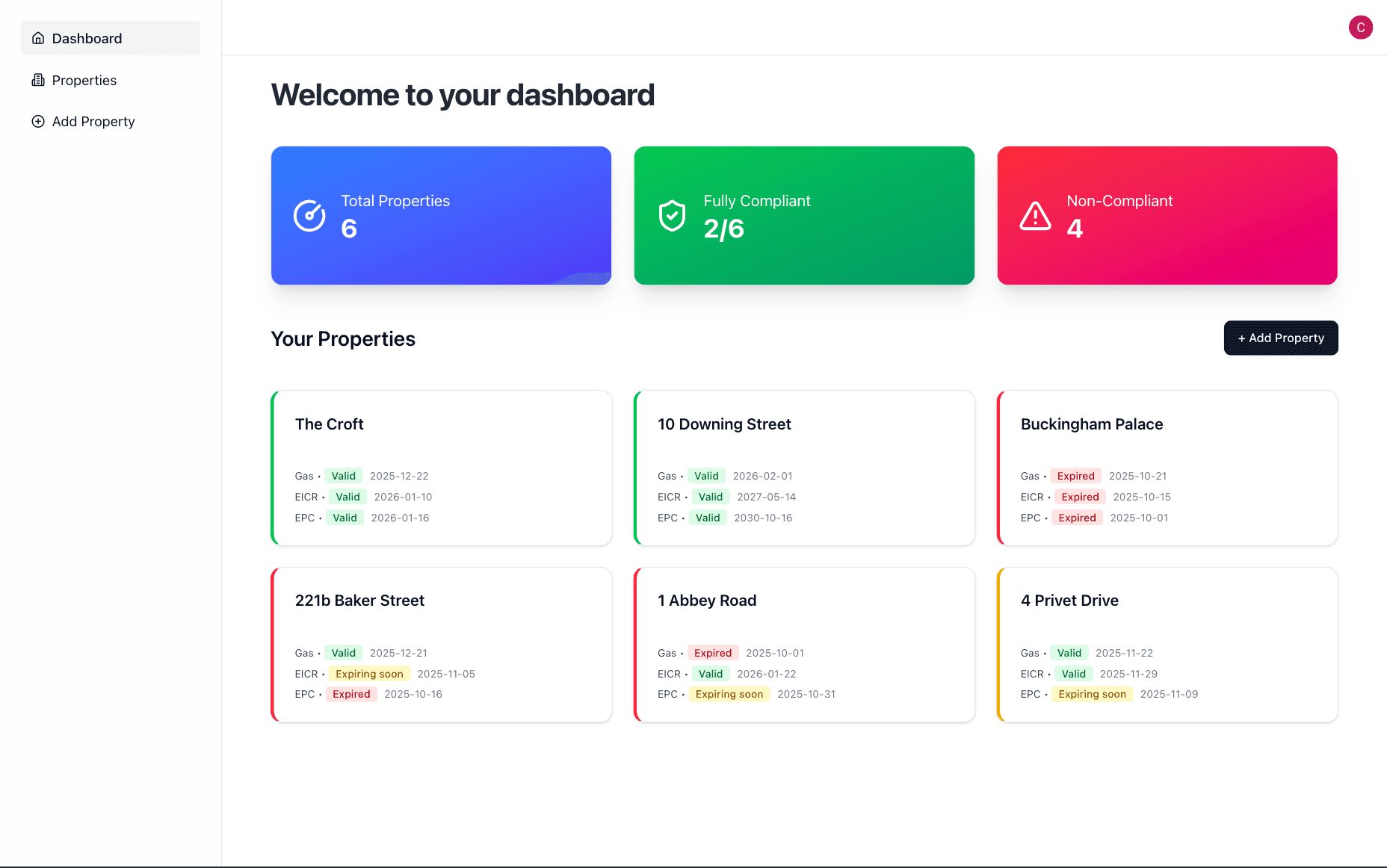Click the + Add Property button

pyautogui.click(x=1280, y=338)
